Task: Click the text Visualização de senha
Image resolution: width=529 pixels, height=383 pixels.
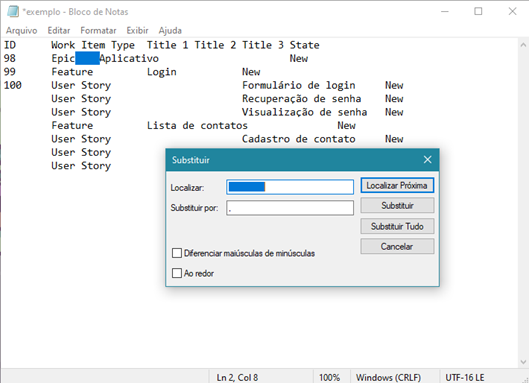Action: click(305, 112)
